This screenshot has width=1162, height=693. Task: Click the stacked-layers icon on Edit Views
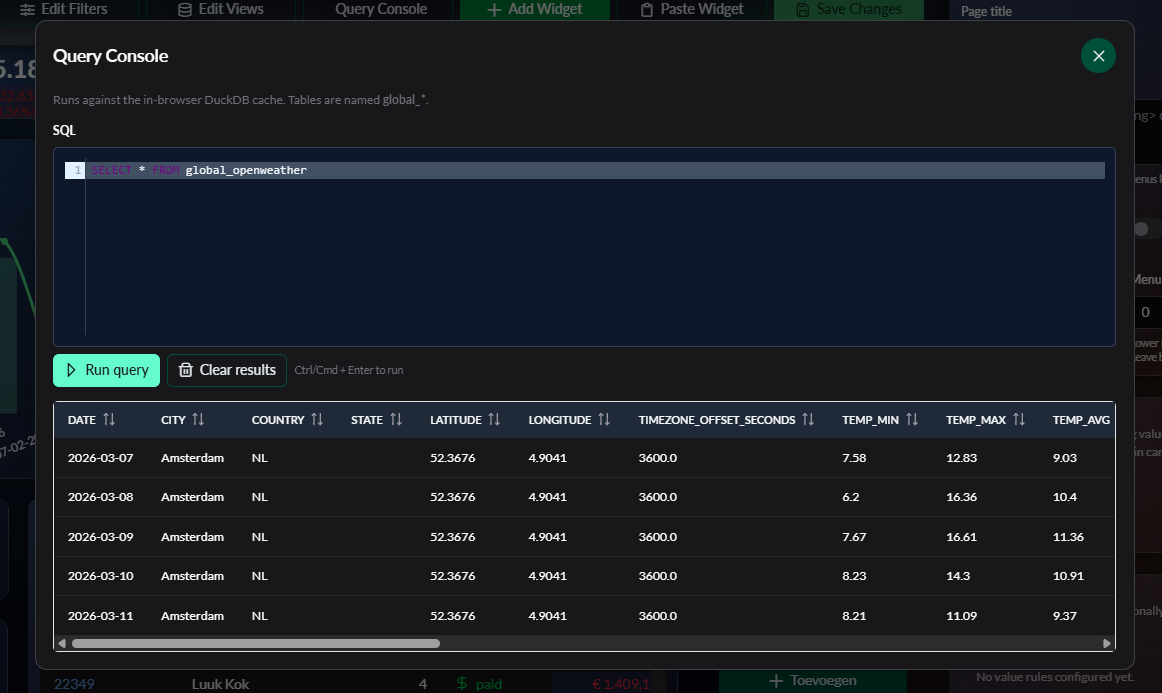(x=183, y=9)
